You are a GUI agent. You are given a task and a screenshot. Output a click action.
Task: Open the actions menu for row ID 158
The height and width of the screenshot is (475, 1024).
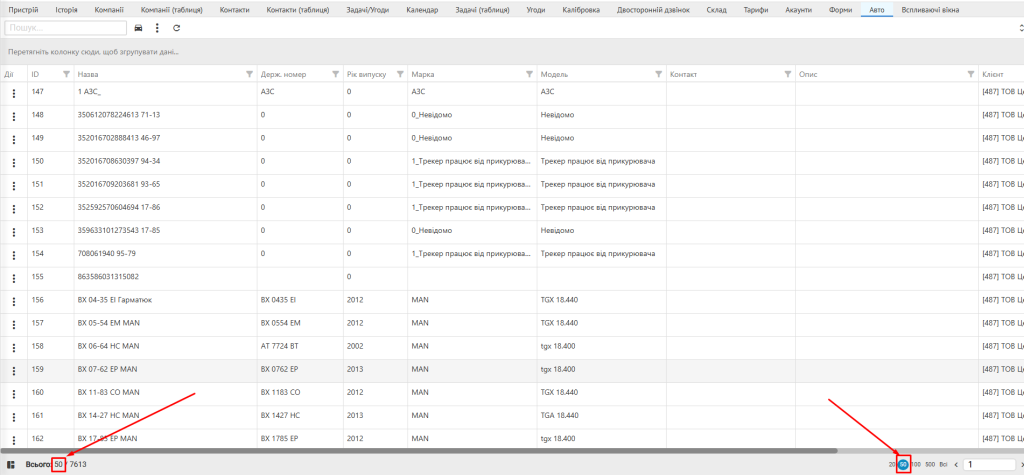pyautogui.click(x=14, y=348)
